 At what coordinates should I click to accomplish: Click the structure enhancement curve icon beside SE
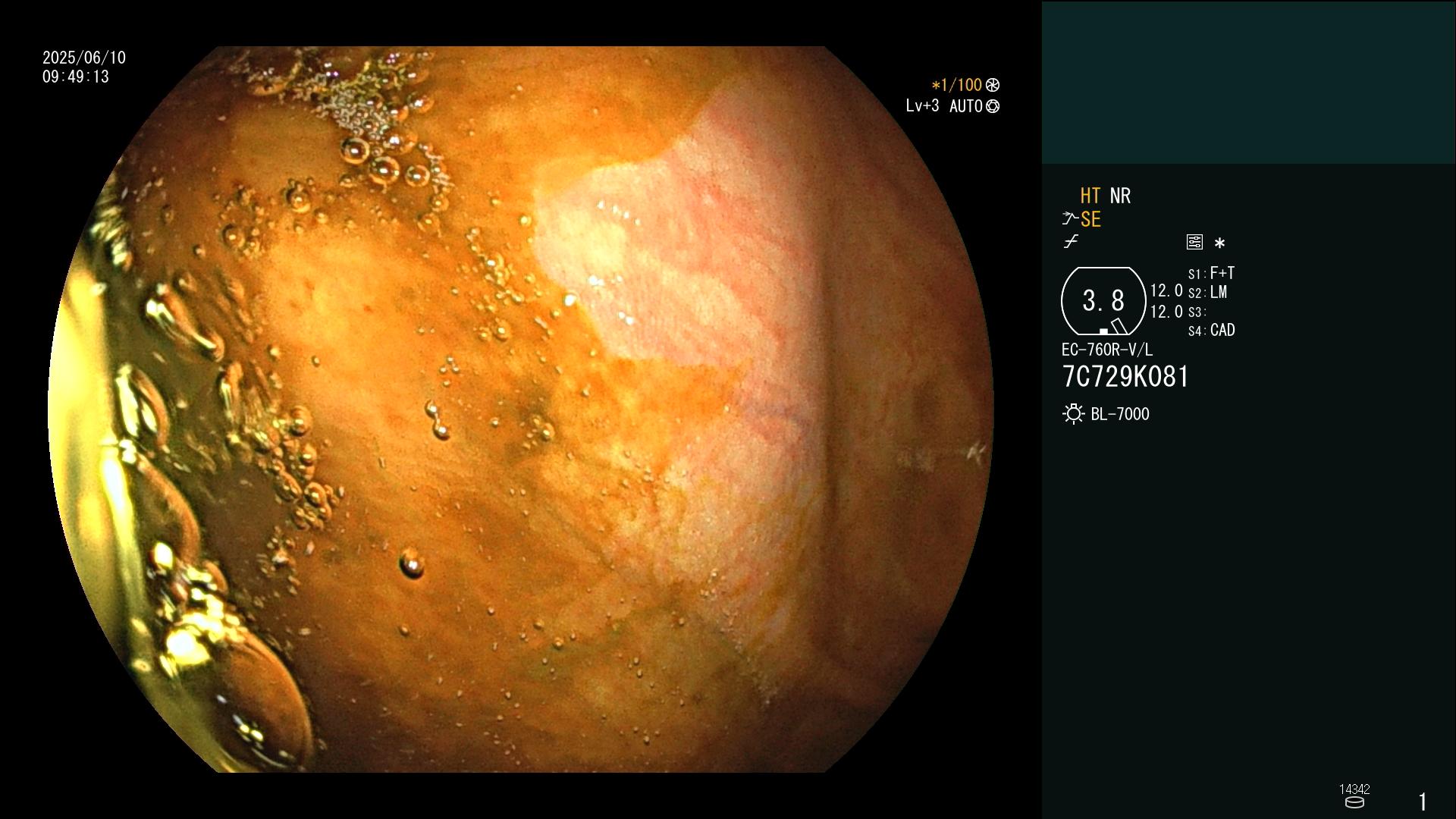pyautogui.click(x=1070, y=219)
